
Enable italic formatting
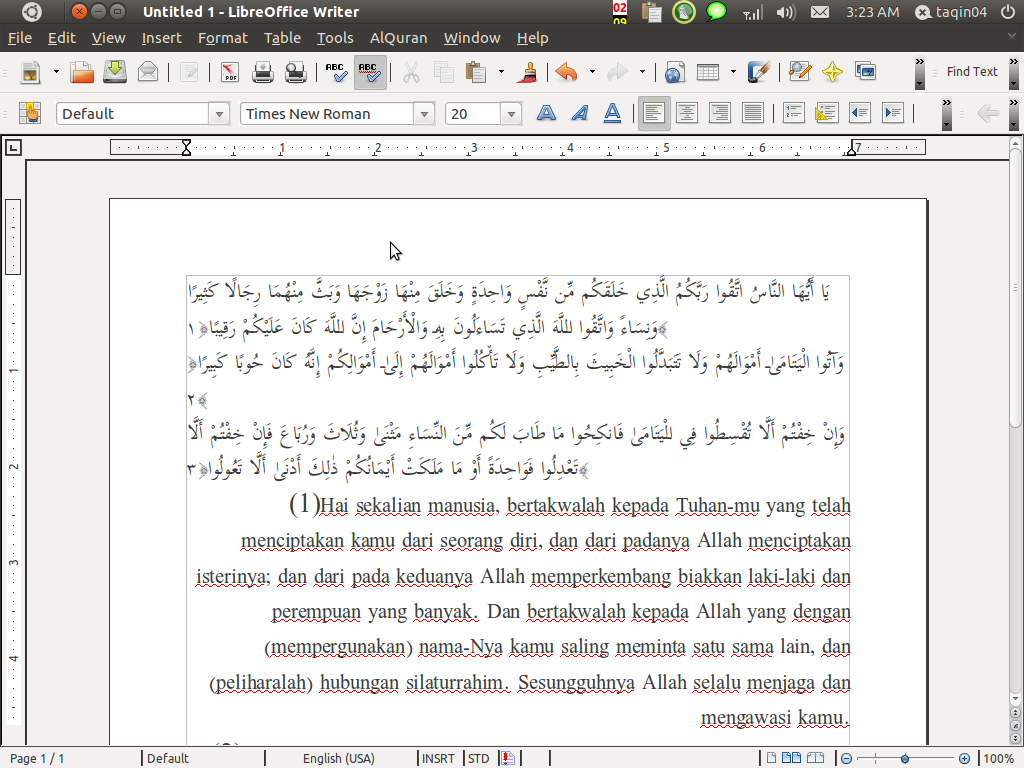click(579, 113)
